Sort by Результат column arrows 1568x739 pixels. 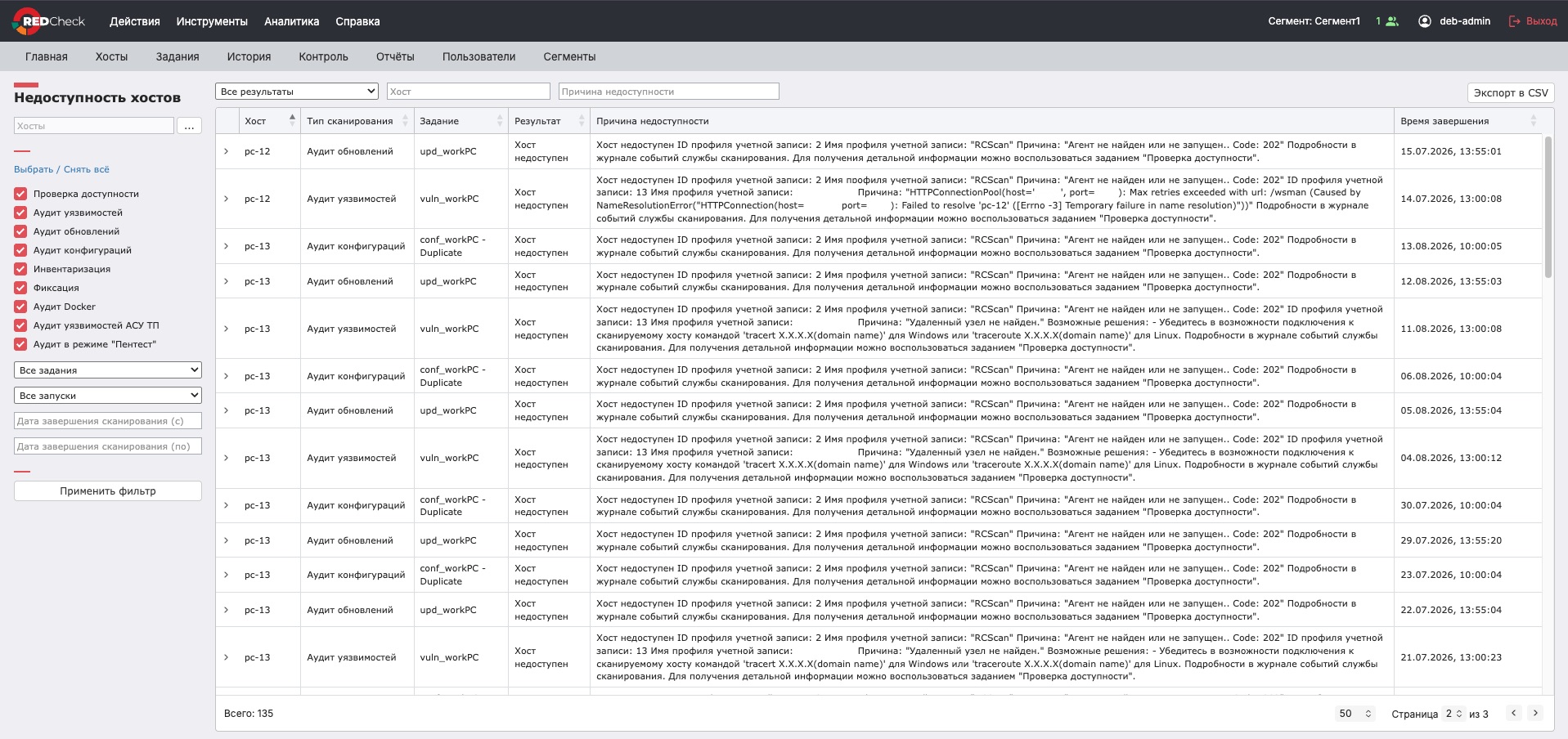pos(582,121)
